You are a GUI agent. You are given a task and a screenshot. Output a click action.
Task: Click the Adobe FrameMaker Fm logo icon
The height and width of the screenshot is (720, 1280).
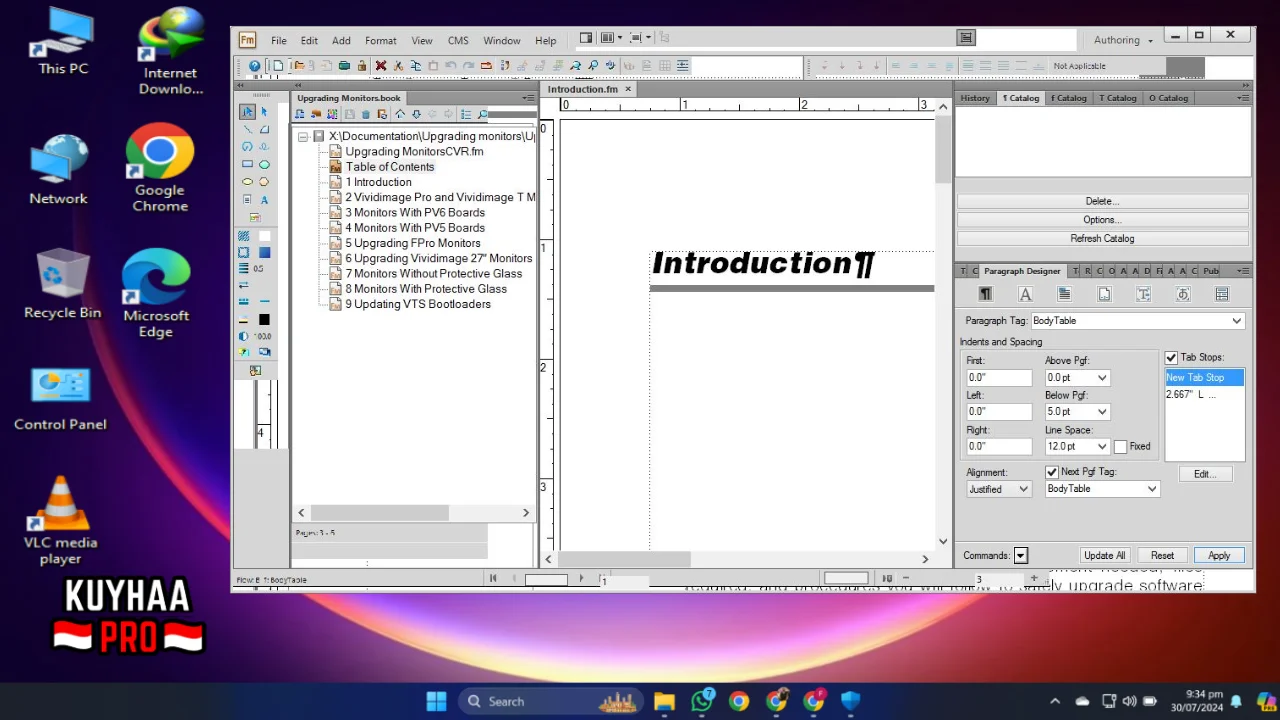click(247, 40)
